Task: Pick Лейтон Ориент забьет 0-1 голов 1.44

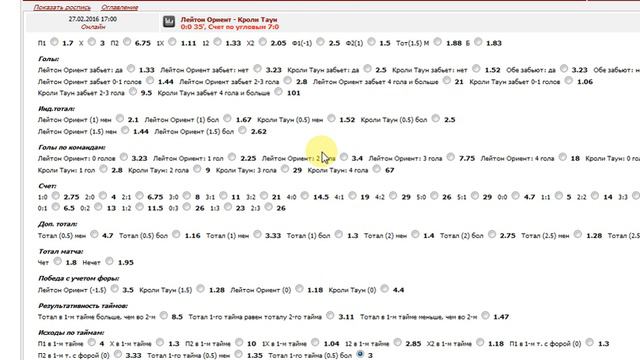Action: tap(150, 80)
